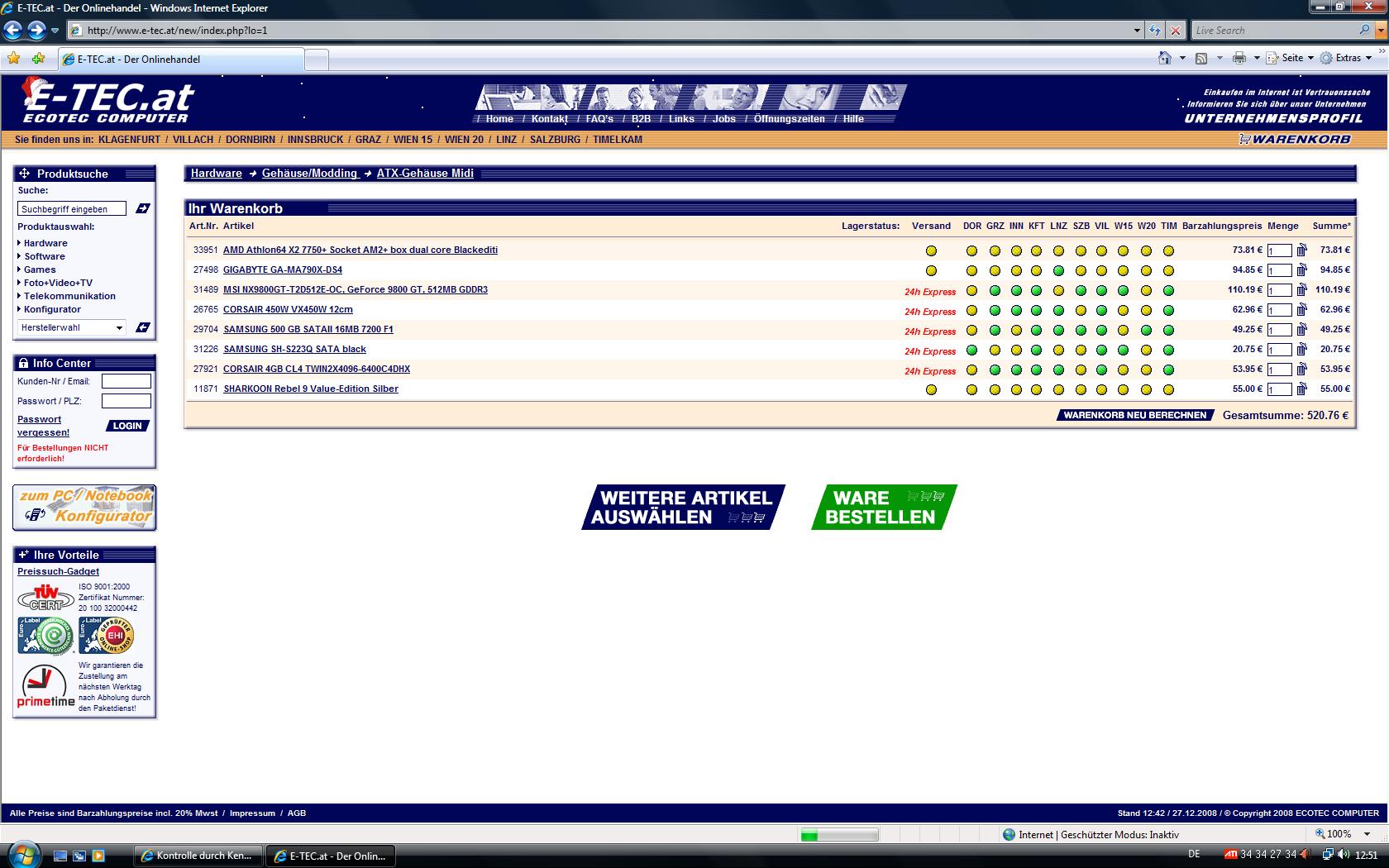Remove CORSAIR 450W item trash icon

[1302, 309]
